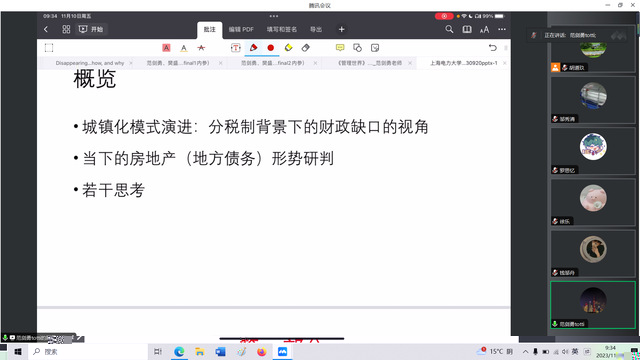This screenshot has height=360, width=640.
Task: Close the '...final1内参' document tab
Action: click(x=221, y=63)
